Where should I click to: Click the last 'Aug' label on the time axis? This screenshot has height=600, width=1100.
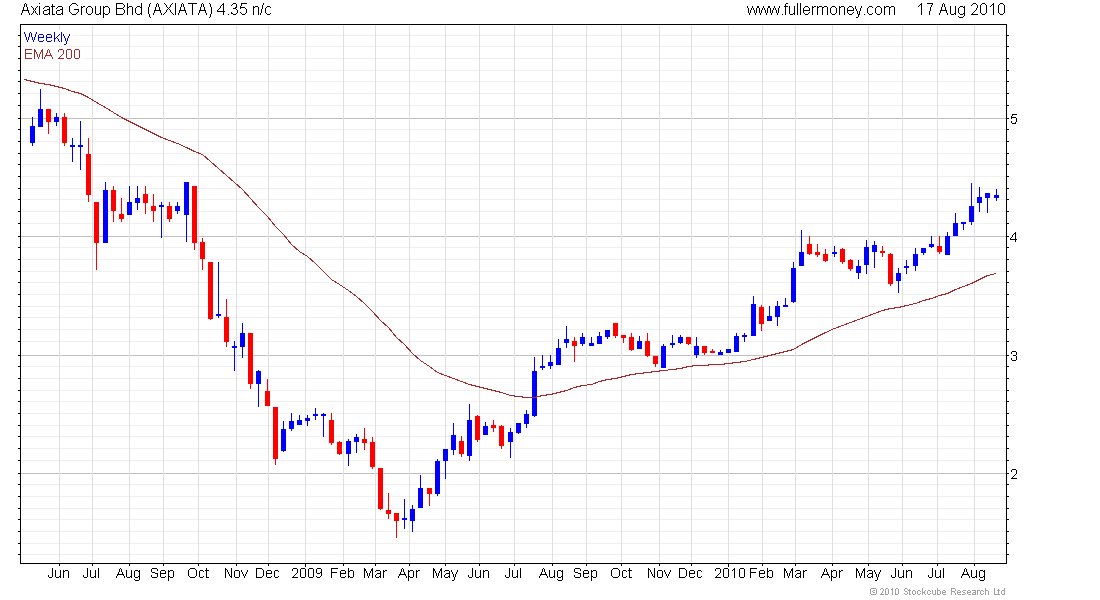click(x=973, y=573)
